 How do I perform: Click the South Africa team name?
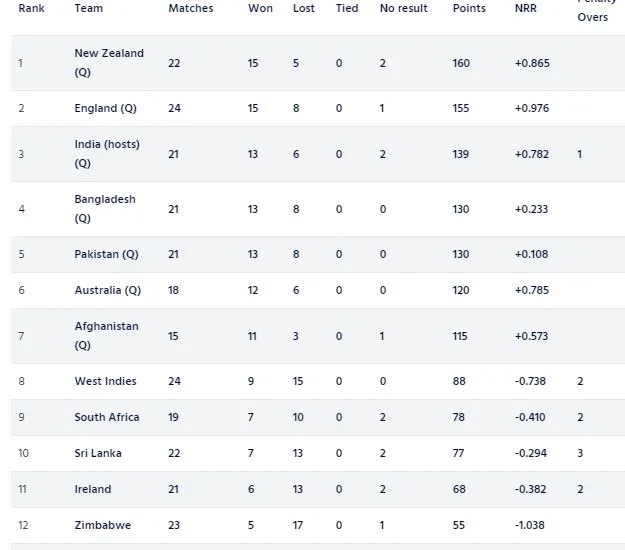pos(107,417)
